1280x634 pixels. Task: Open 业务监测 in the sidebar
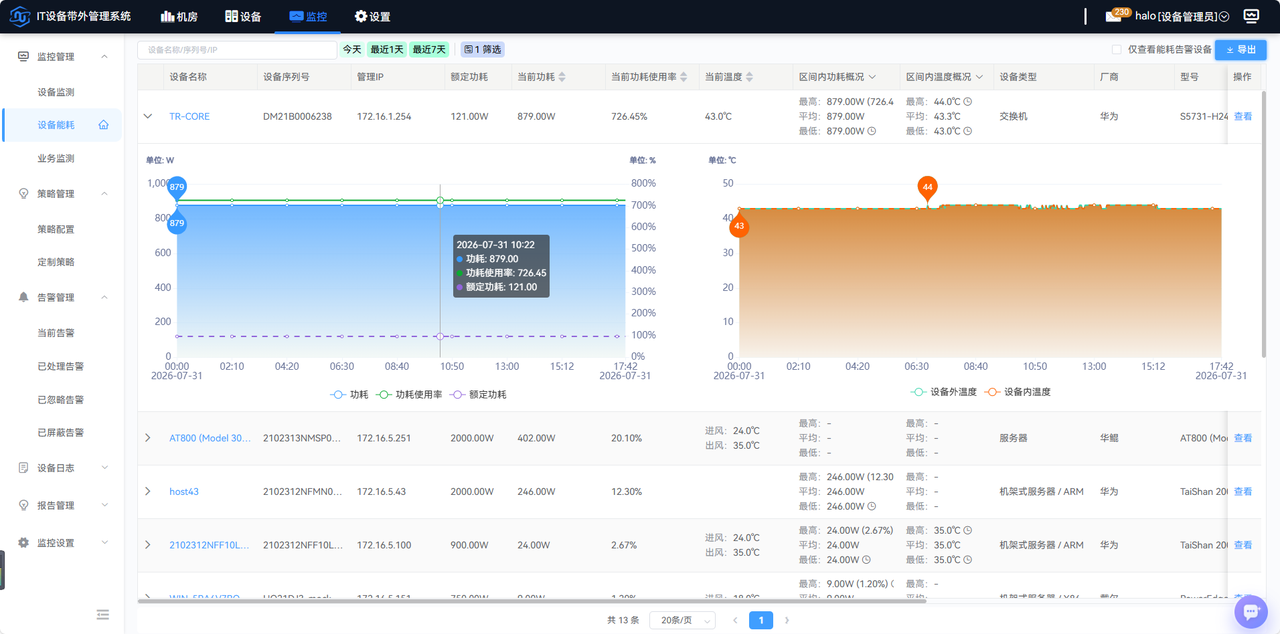click(x=56, y=158)
